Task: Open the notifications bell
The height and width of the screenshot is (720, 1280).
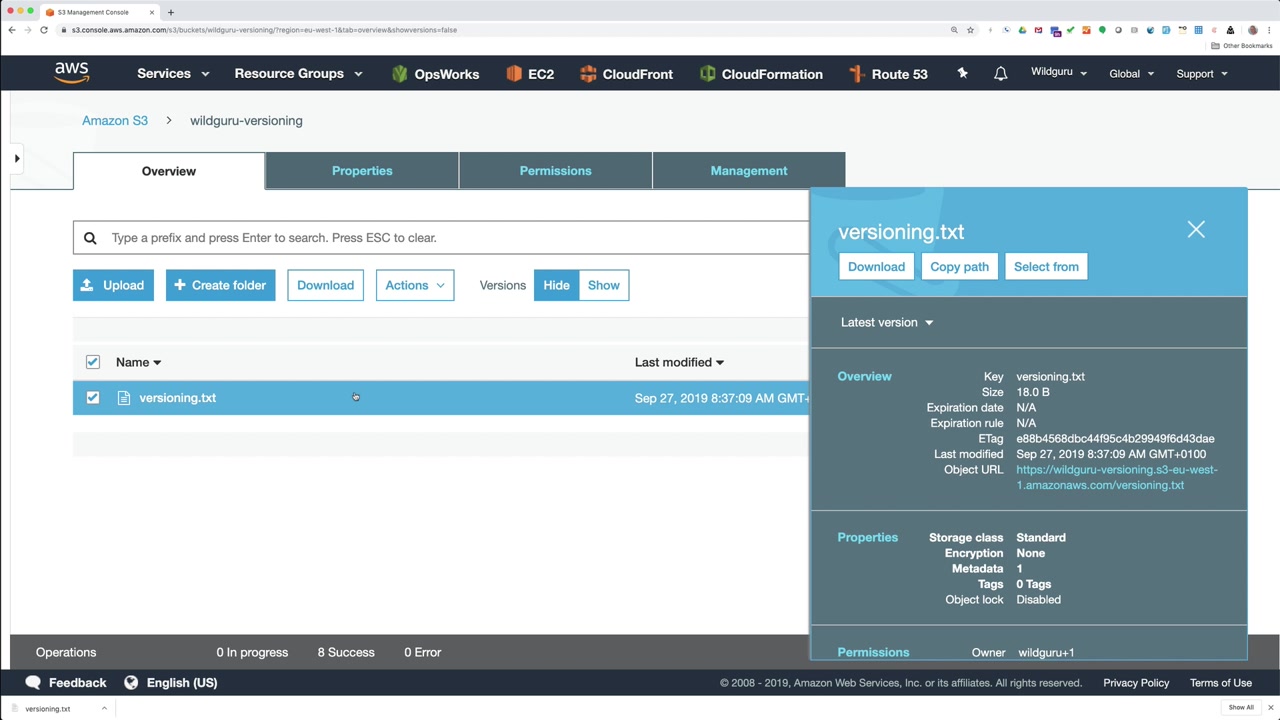Action: click(x=1000, y=74)
